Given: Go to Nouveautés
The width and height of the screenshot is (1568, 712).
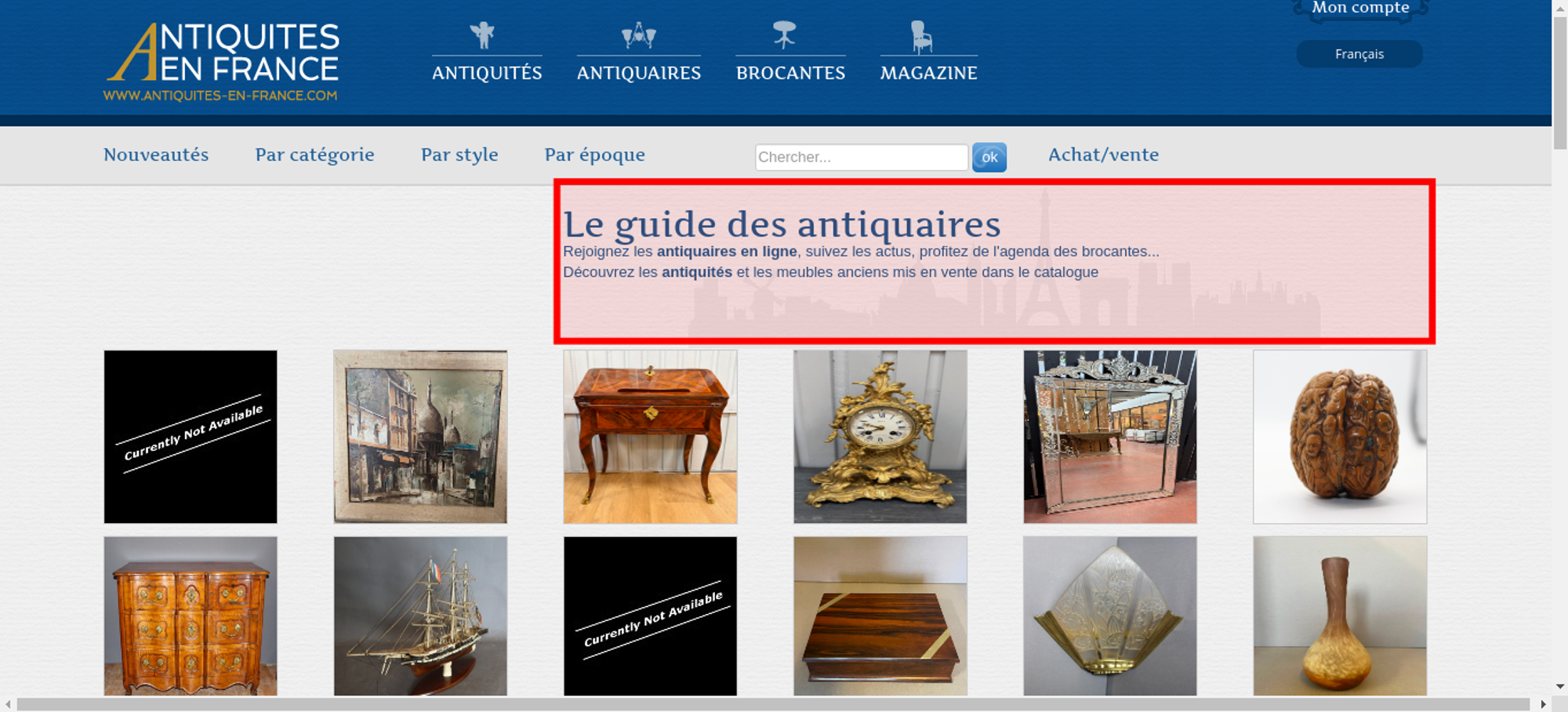Looking at the screenshot, I should click(x=156, y=154).
